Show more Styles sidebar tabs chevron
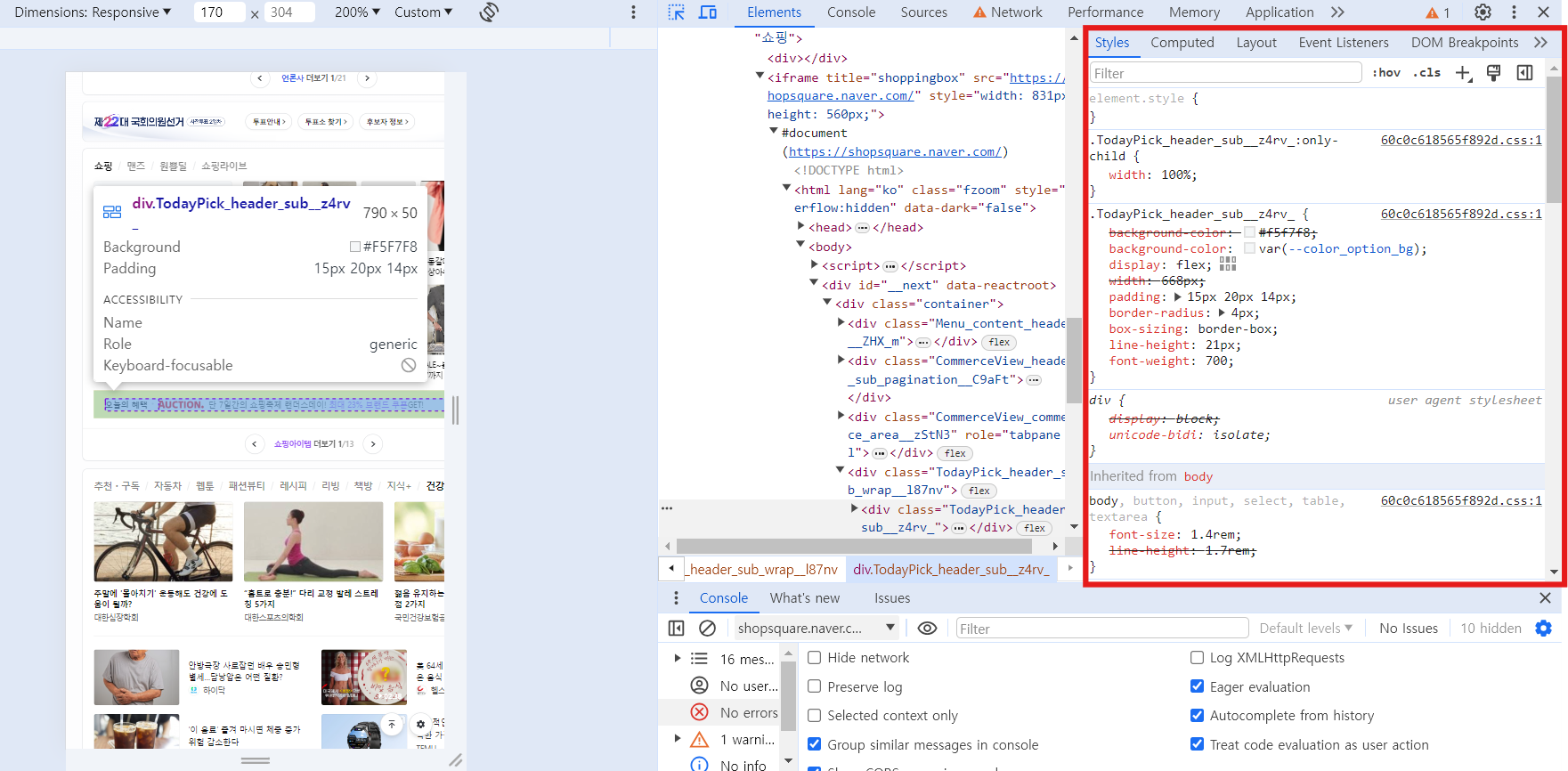This screenshot has width=1568, height=771. pos(1540,43)
